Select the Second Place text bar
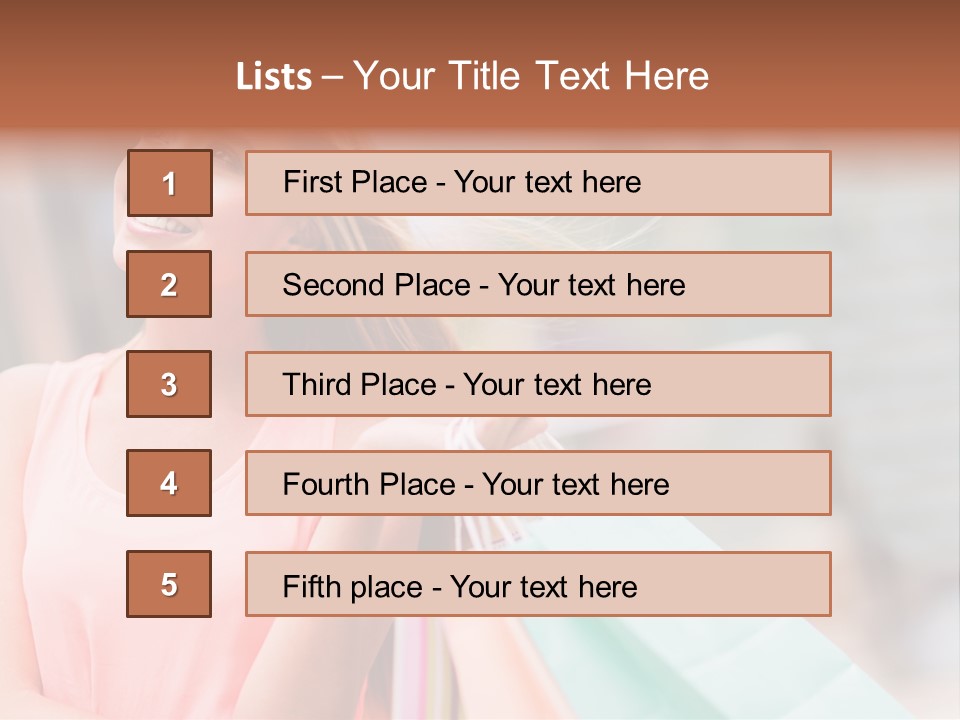 [538, 284]
